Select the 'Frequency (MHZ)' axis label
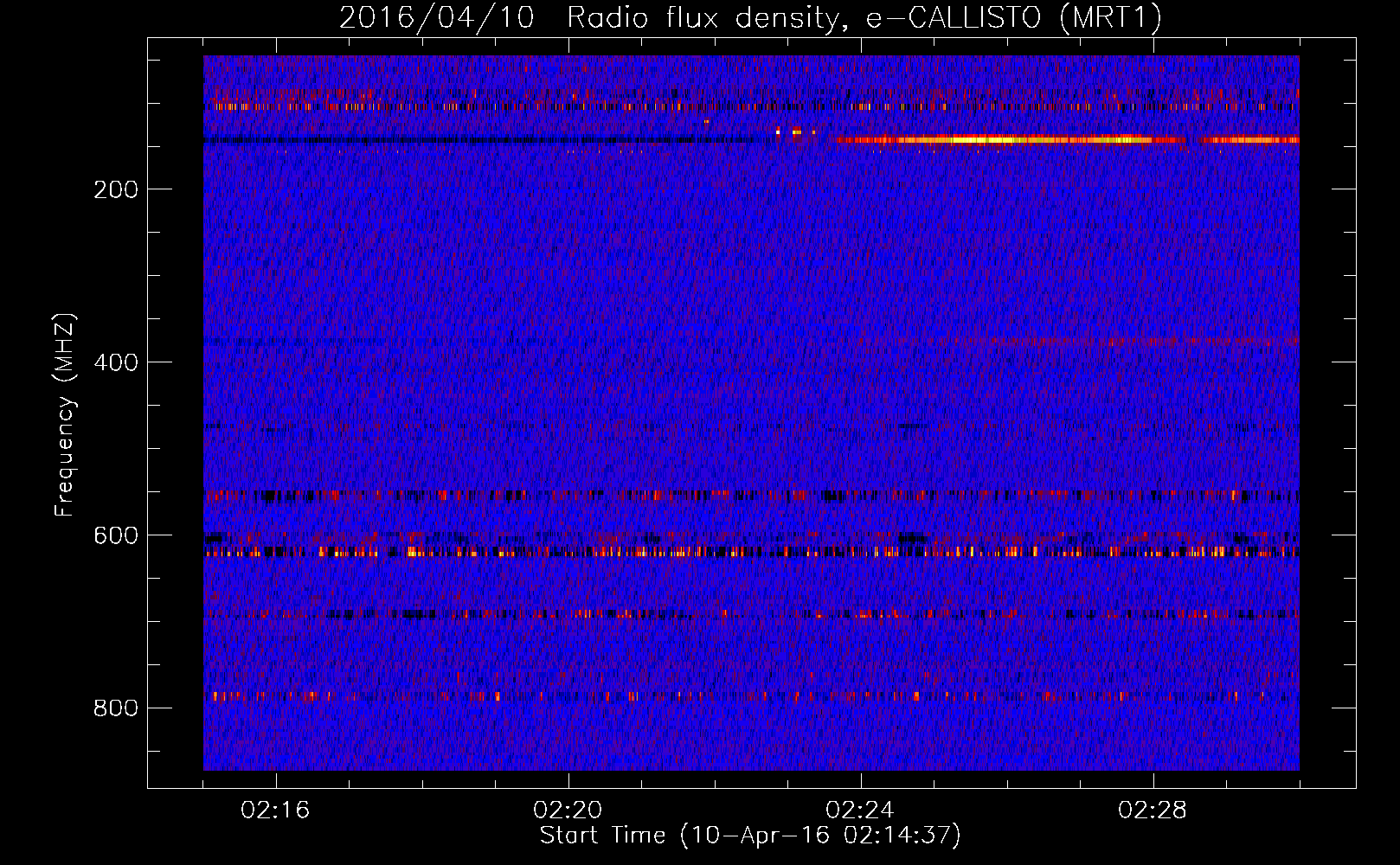 pyautogui.click(x=64, y=414)
